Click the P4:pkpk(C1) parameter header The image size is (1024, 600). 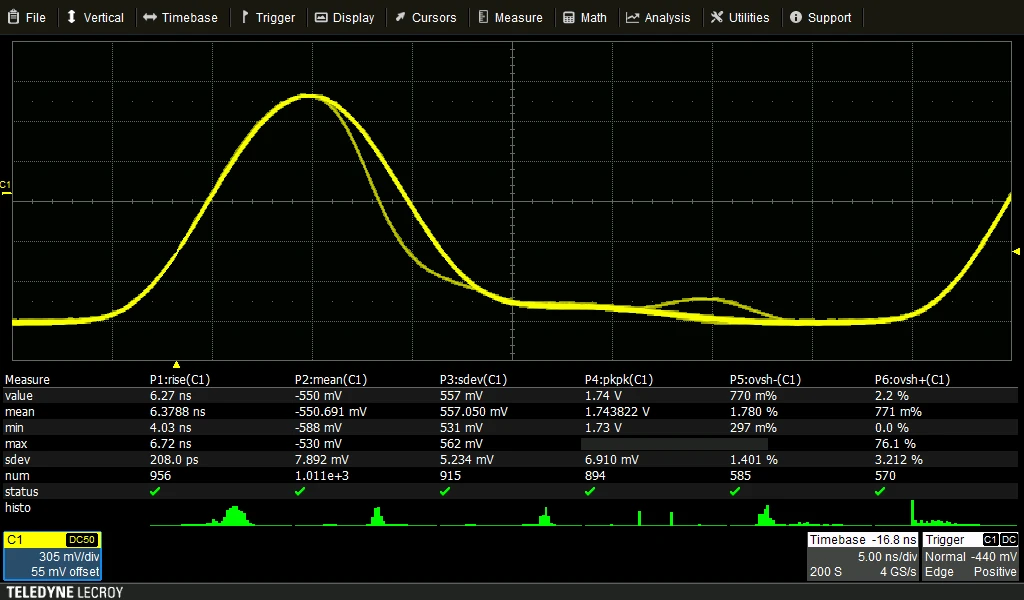(x=618, y=380)
